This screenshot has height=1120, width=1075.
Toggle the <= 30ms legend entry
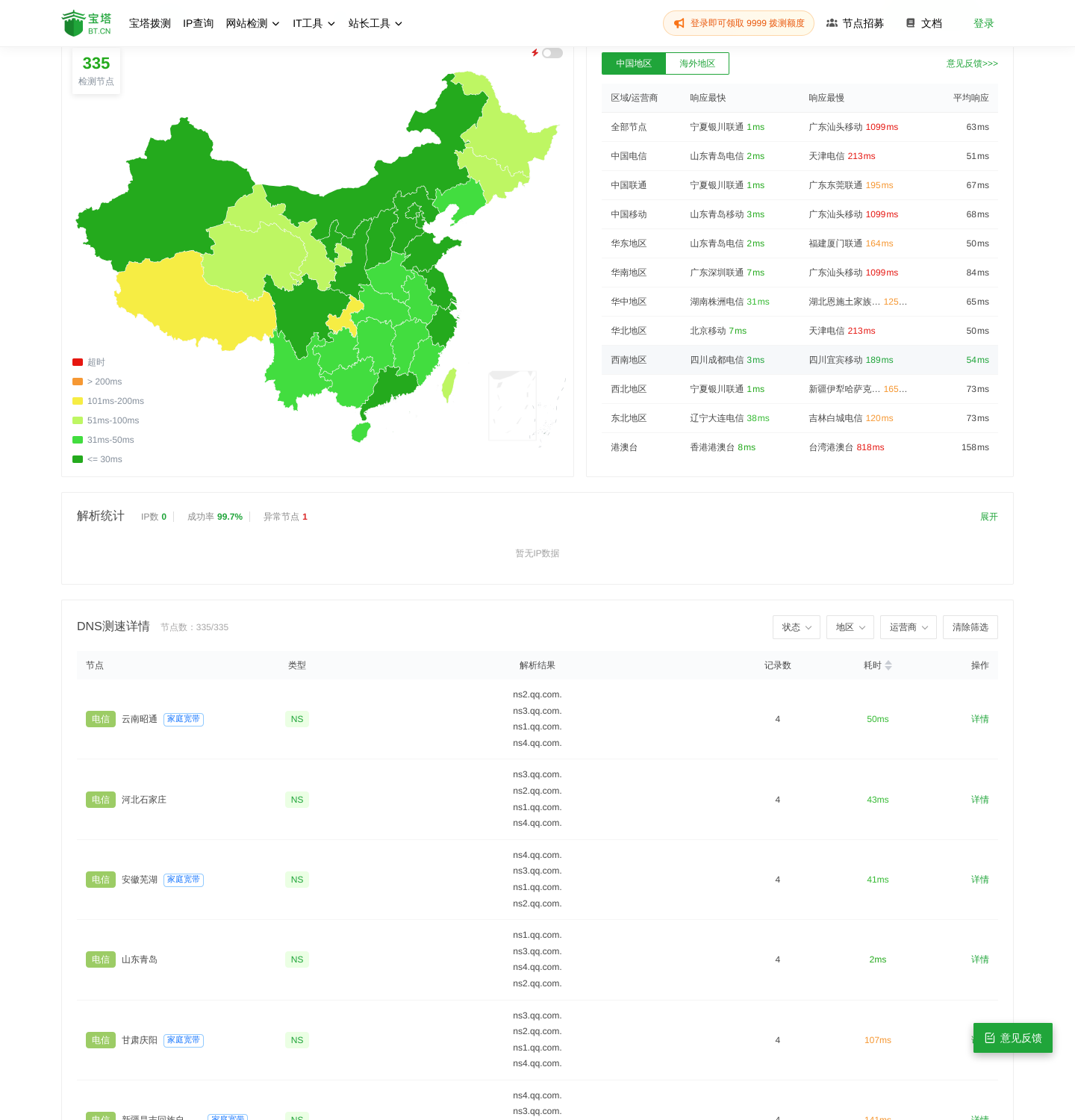pos(97,459)
